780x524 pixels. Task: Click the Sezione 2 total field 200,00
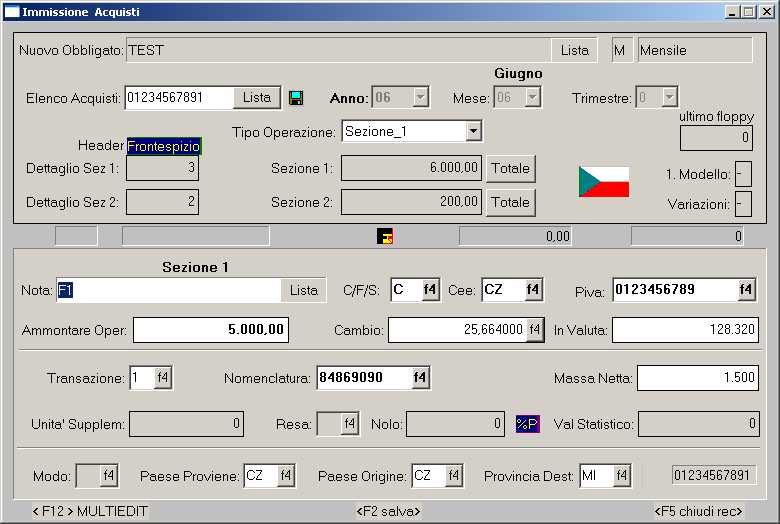(411, 202)
